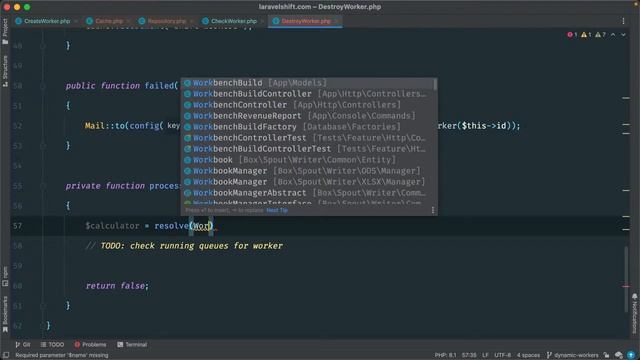Go to next highlighted error arrow
Image resolution: width=640 pixels, height=360 pixels.
tap(623, 35)
